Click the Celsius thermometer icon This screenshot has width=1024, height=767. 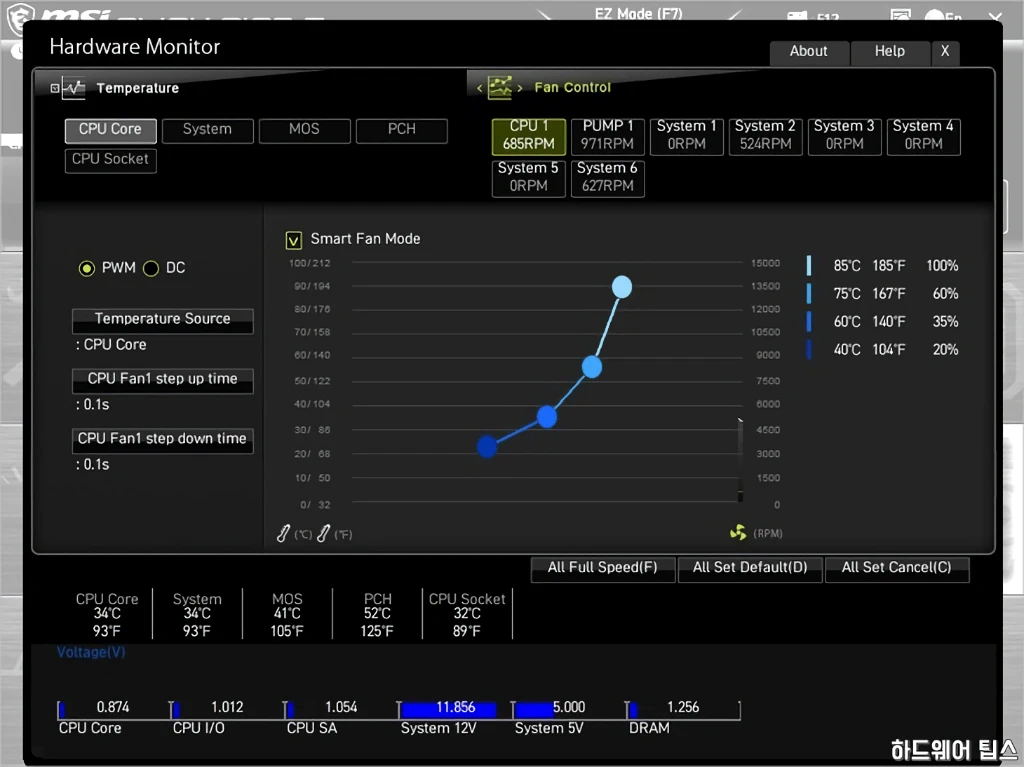283,534
